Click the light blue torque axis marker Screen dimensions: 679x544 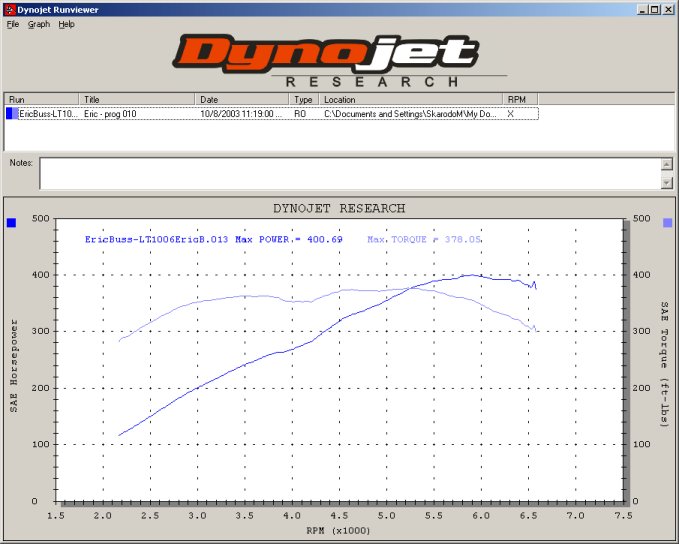click(x=668, y=223)
